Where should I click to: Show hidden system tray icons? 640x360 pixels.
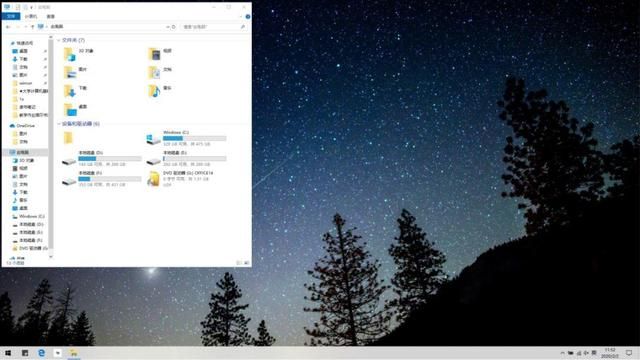562,353
